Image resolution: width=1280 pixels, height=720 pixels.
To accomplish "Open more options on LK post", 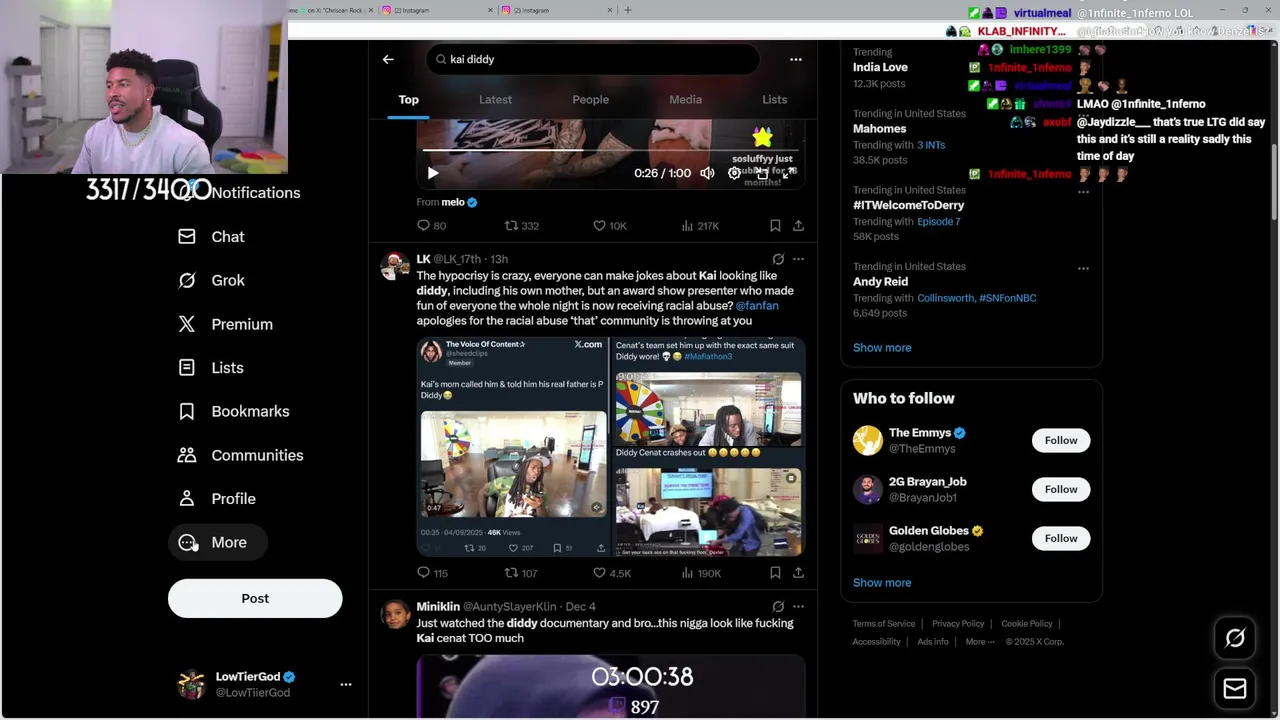I will 798,259.
